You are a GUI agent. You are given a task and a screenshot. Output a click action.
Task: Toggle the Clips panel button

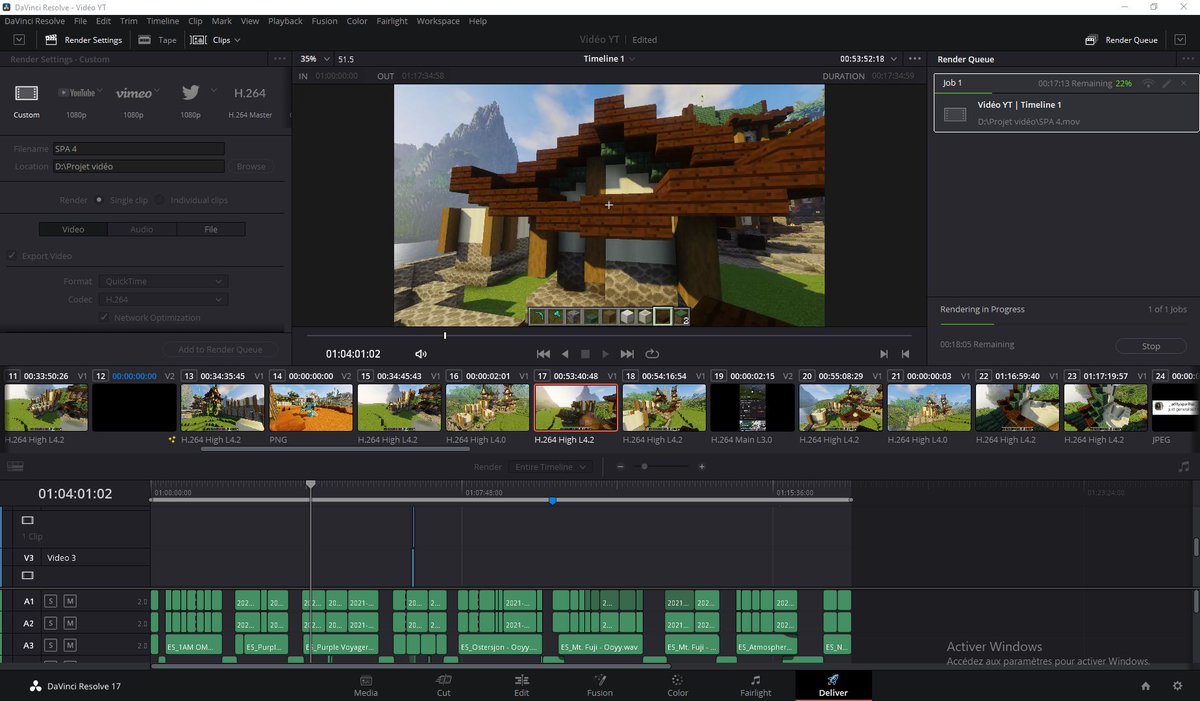click(x=212, y=40)
